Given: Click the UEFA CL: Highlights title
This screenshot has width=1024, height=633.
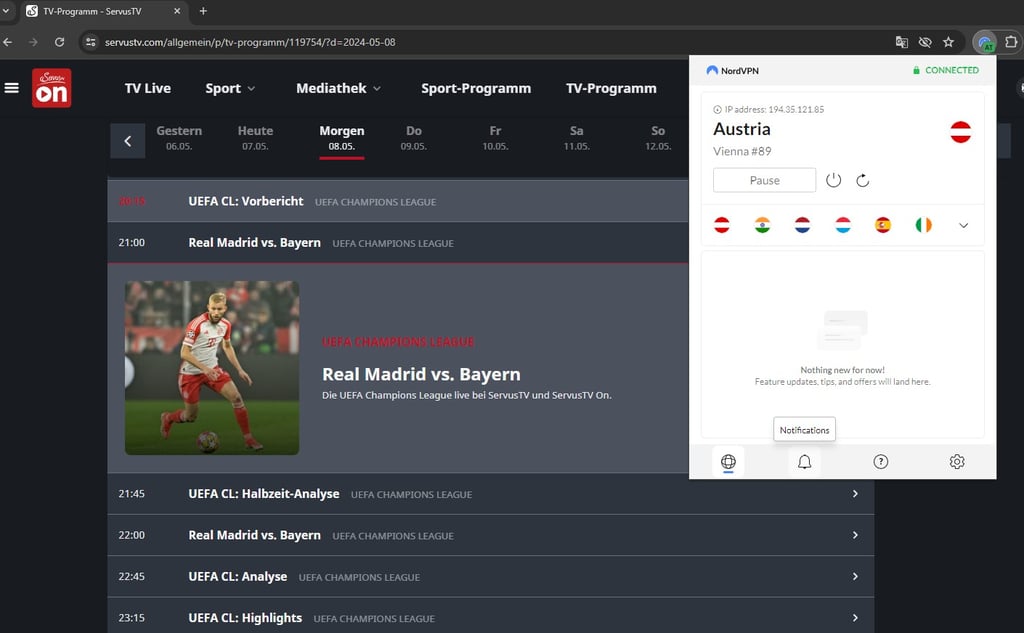Looking at the screenshot, I should point(245,618).
